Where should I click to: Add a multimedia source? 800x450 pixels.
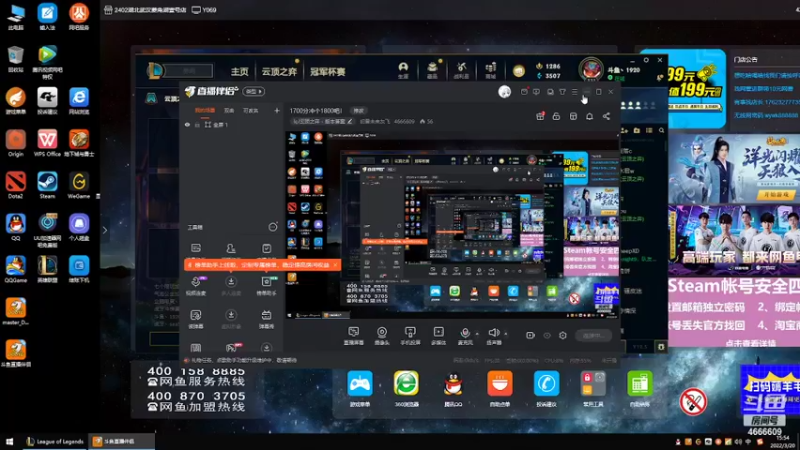(x=438, y=335)
